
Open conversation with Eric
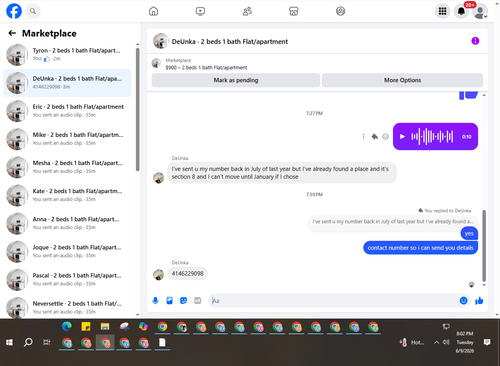(x=68, y=111)
